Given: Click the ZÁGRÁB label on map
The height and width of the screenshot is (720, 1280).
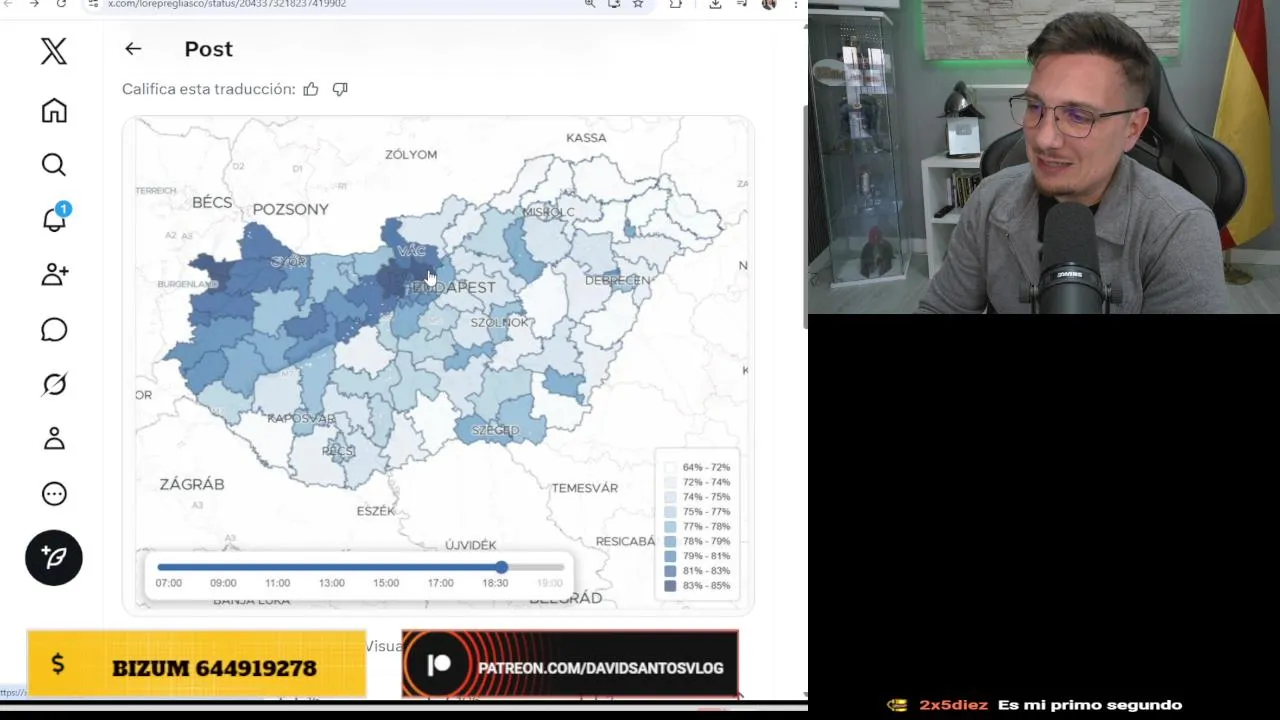Looking at the screenshot, I should pos(192,484).
